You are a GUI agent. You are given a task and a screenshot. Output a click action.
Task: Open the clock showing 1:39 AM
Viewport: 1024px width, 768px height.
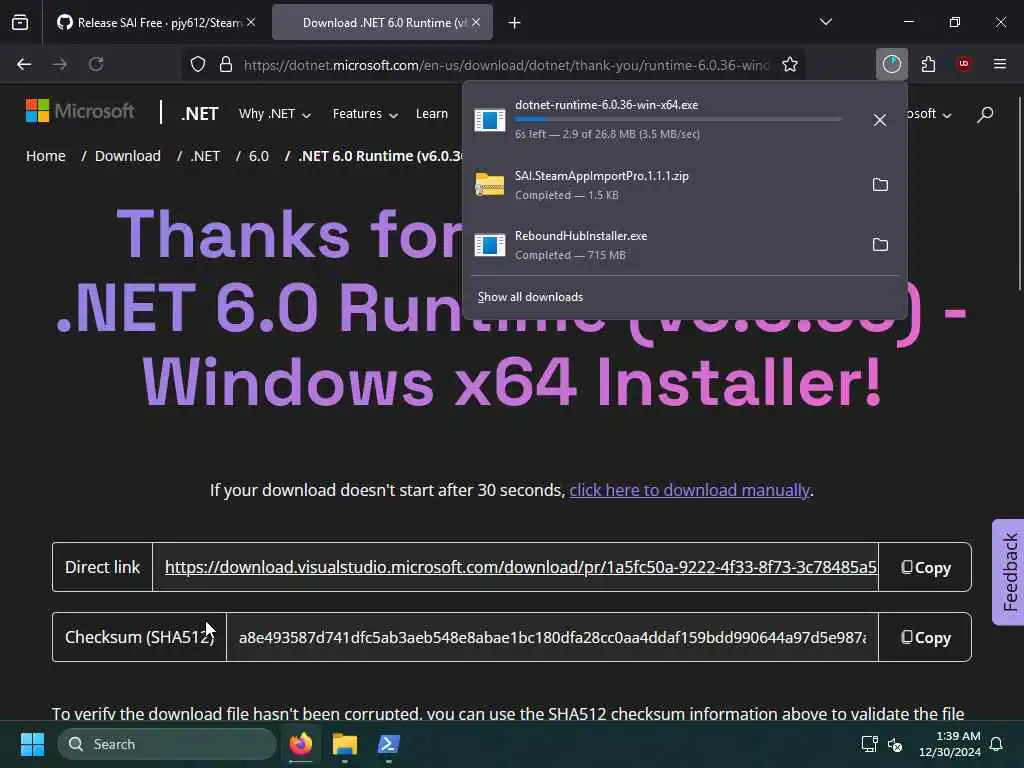[x=949, y=744]
